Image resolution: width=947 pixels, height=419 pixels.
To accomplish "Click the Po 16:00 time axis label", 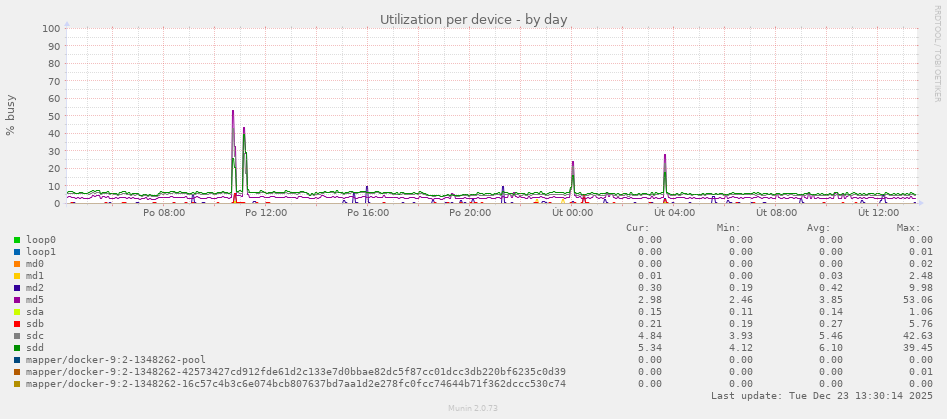I will (368, 213).
